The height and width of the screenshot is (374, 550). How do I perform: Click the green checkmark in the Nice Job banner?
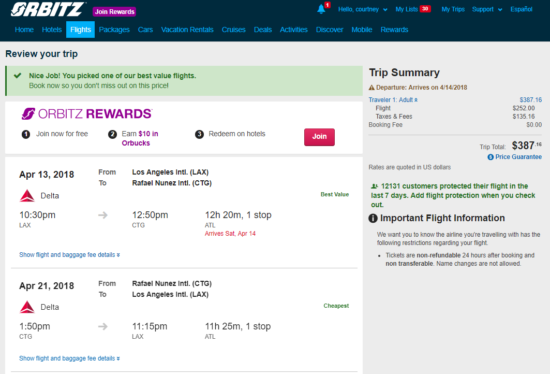18,75
